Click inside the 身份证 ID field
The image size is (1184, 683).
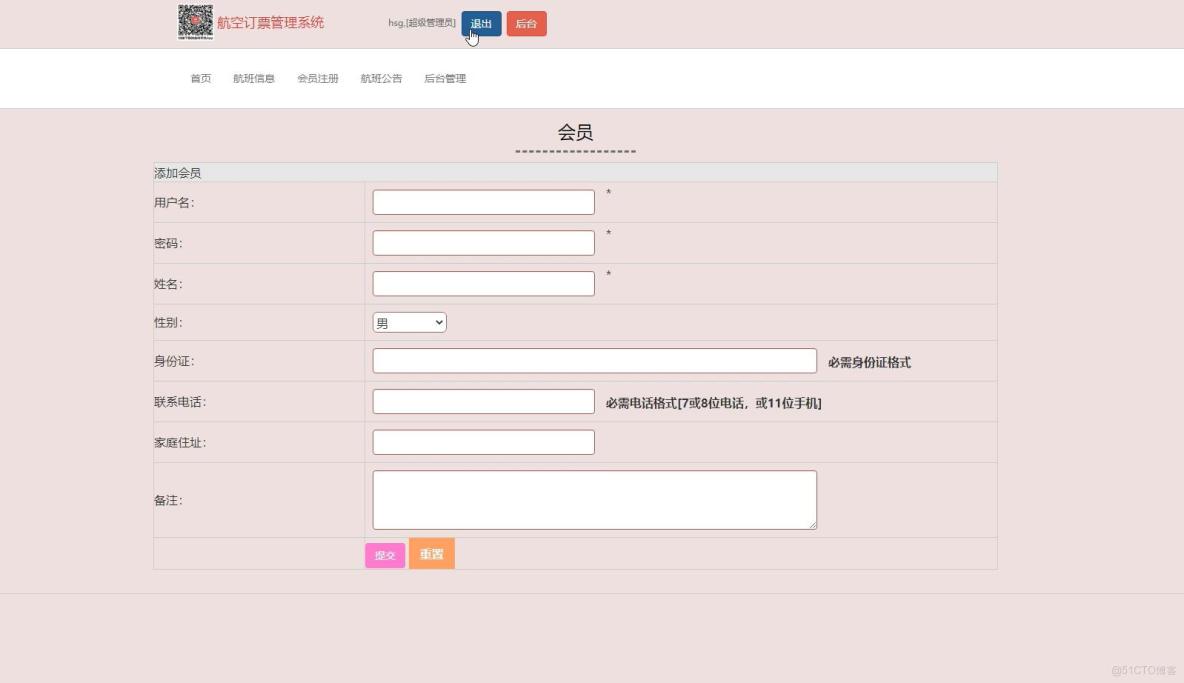[594, 360]
